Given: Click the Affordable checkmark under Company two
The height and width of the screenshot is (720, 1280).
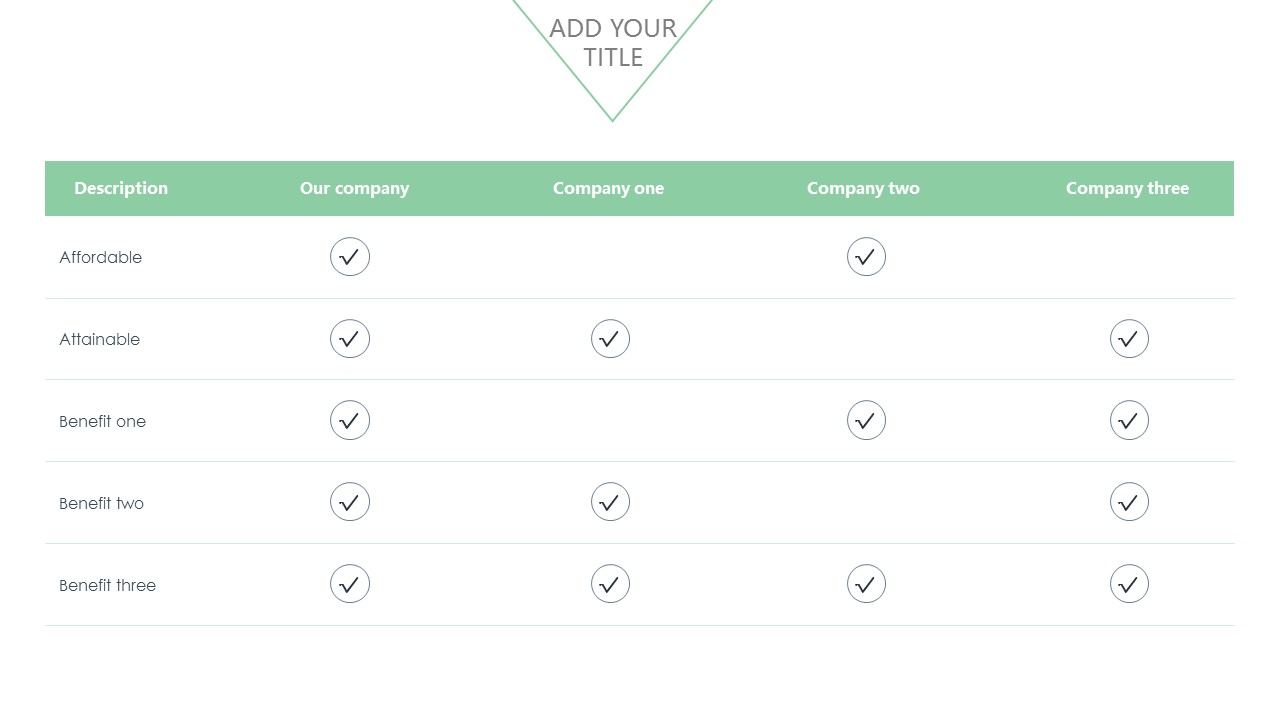Looking at the screenshot, I should pyautogui.click(x=866, y=257).
